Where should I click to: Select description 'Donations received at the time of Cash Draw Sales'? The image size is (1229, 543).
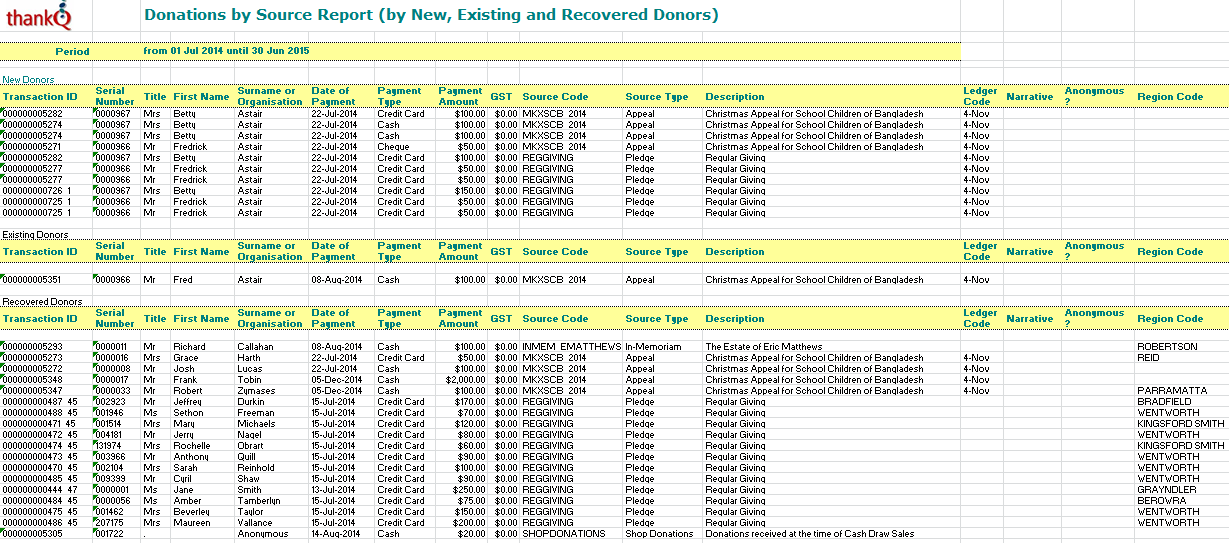810,534
